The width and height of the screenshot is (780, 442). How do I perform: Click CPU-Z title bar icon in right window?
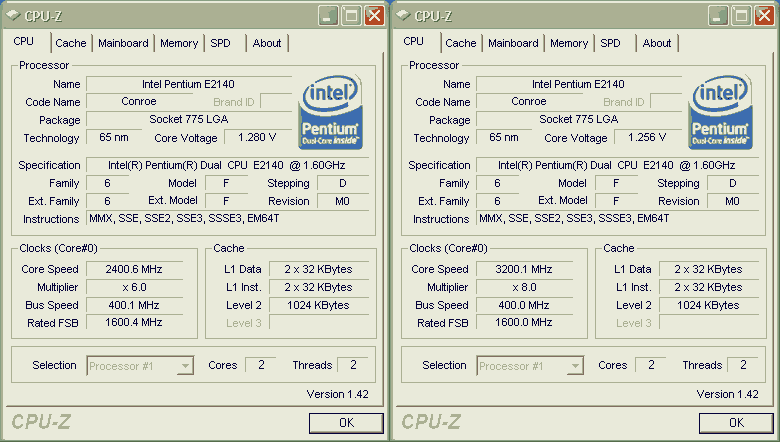coord(403,16)
